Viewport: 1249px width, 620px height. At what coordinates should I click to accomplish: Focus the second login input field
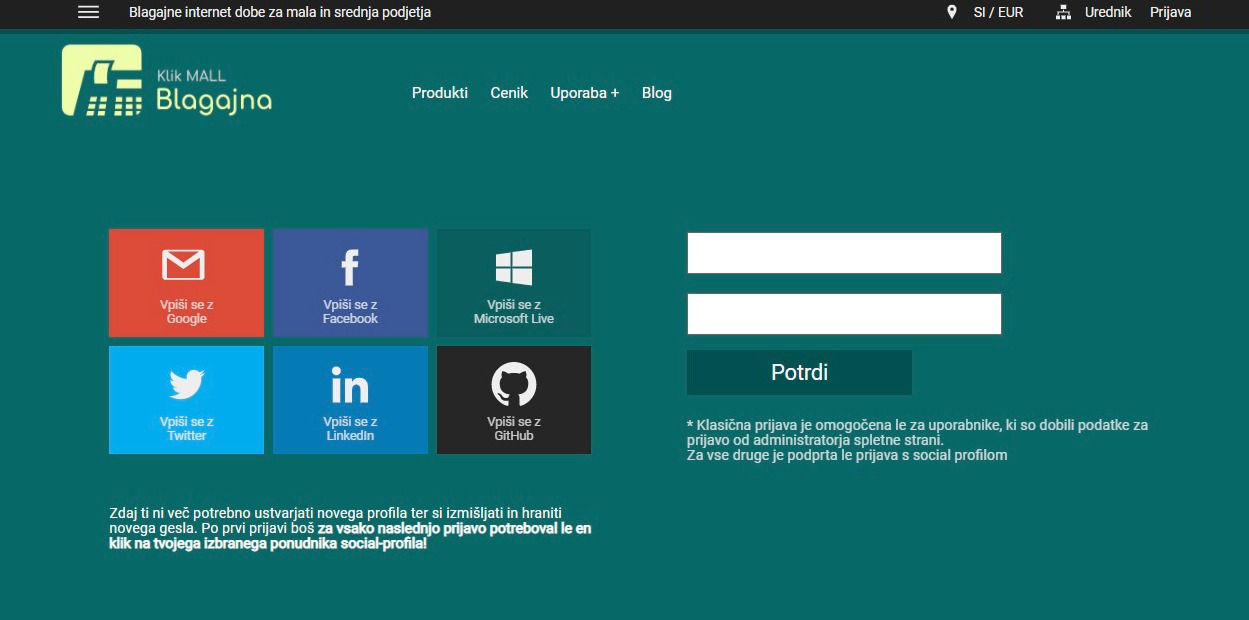[x=844, y=314]
